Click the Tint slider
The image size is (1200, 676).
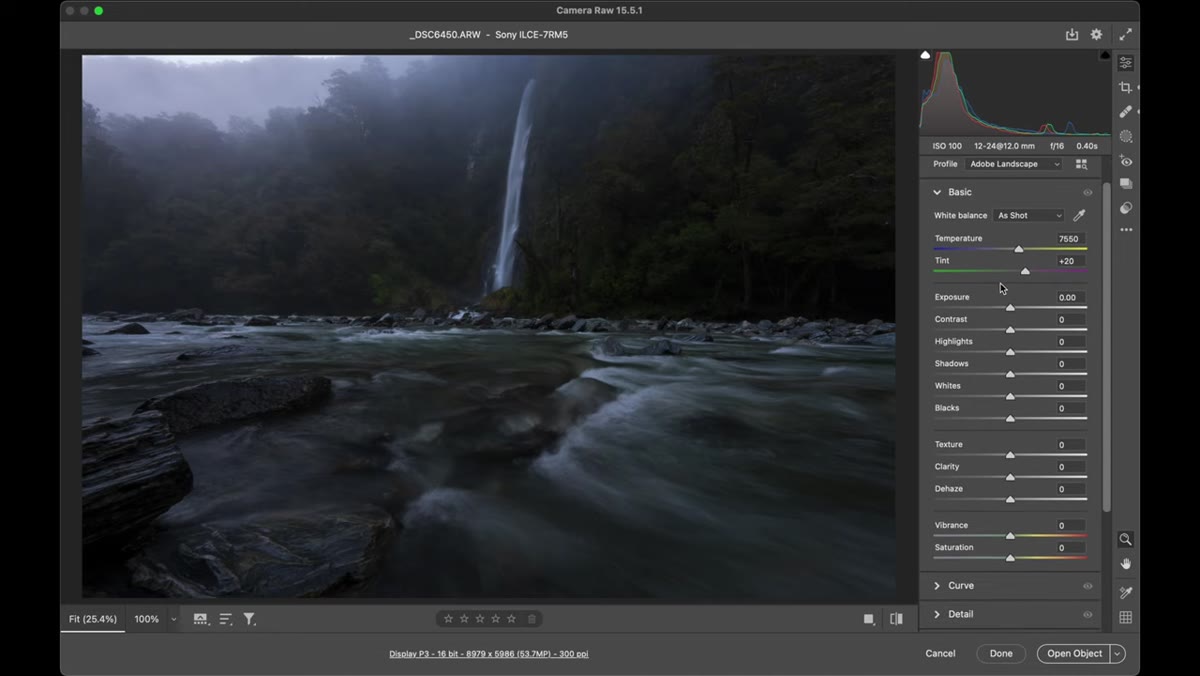(x=1010, y=271)
